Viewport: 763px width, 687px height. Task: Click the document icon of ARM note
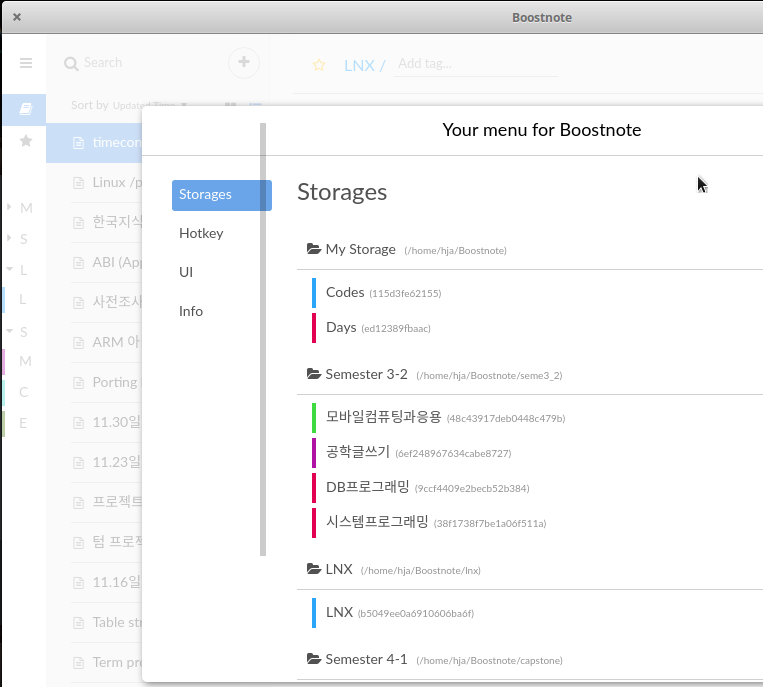(x=78, y=343)
